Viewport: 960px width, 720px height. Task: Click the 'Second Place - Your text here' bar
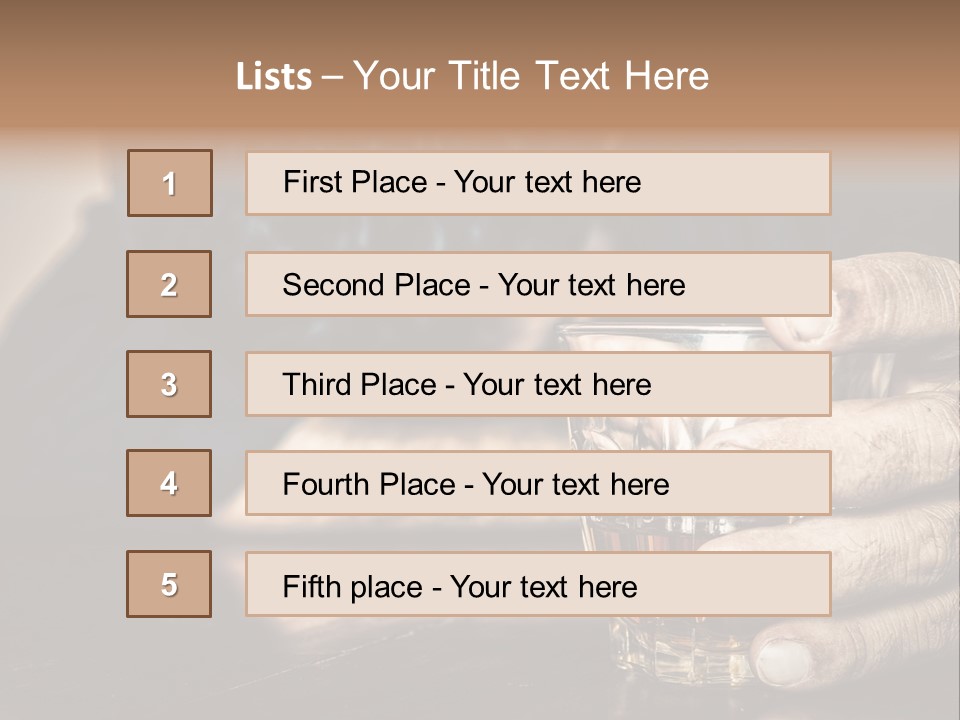tap(538, 284)
